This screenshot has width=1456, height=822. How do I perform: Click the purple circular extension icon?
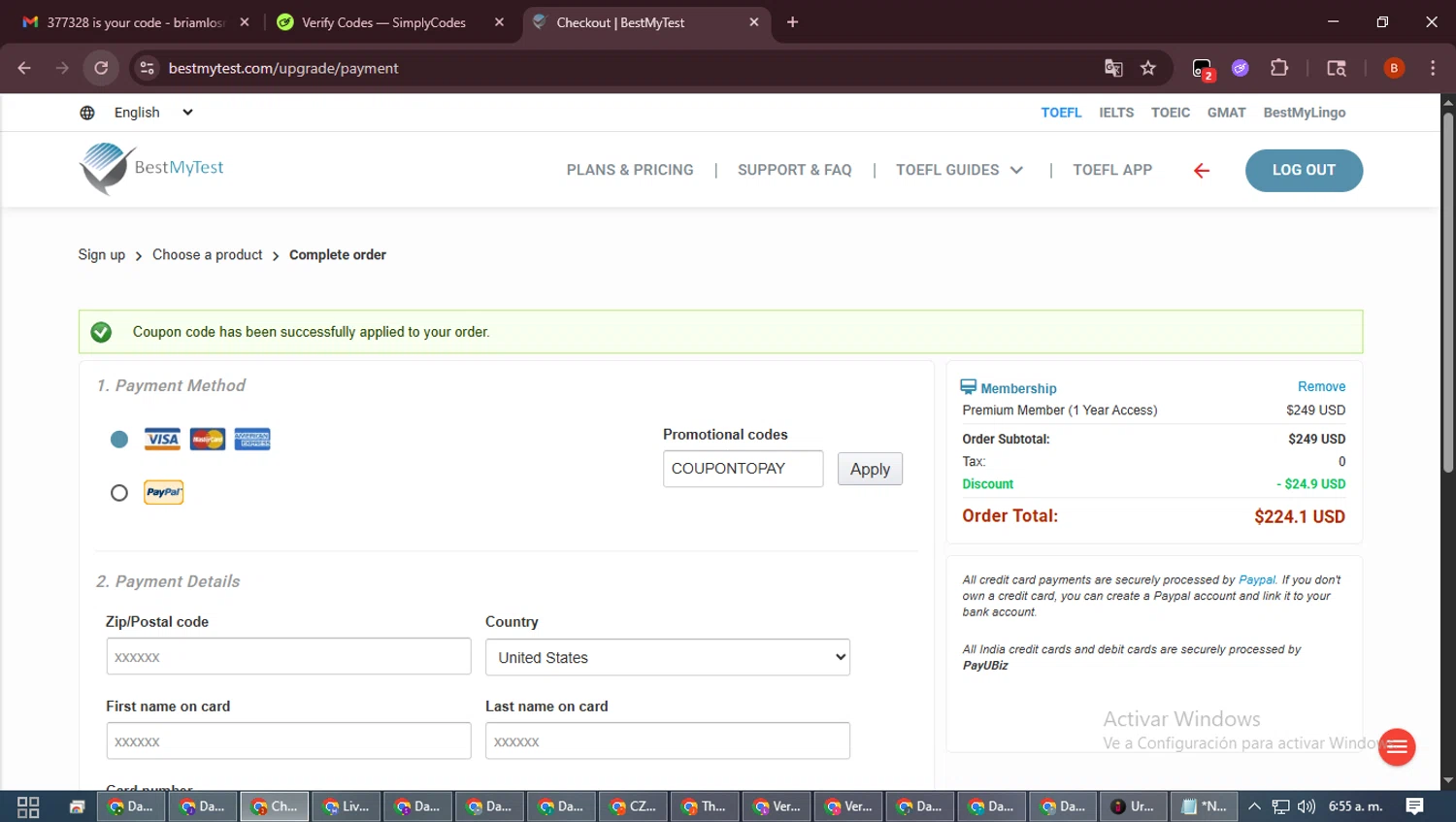1241,68
